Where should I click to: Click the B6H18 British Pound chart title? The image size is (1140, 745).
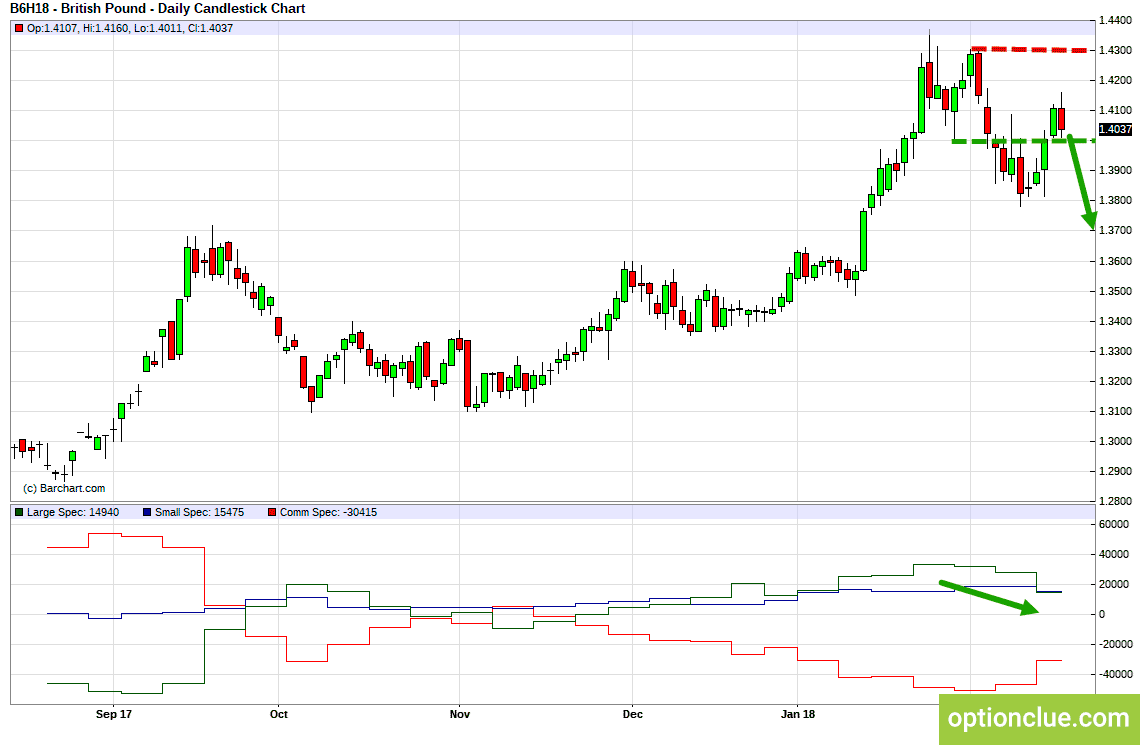coord(158,9)
